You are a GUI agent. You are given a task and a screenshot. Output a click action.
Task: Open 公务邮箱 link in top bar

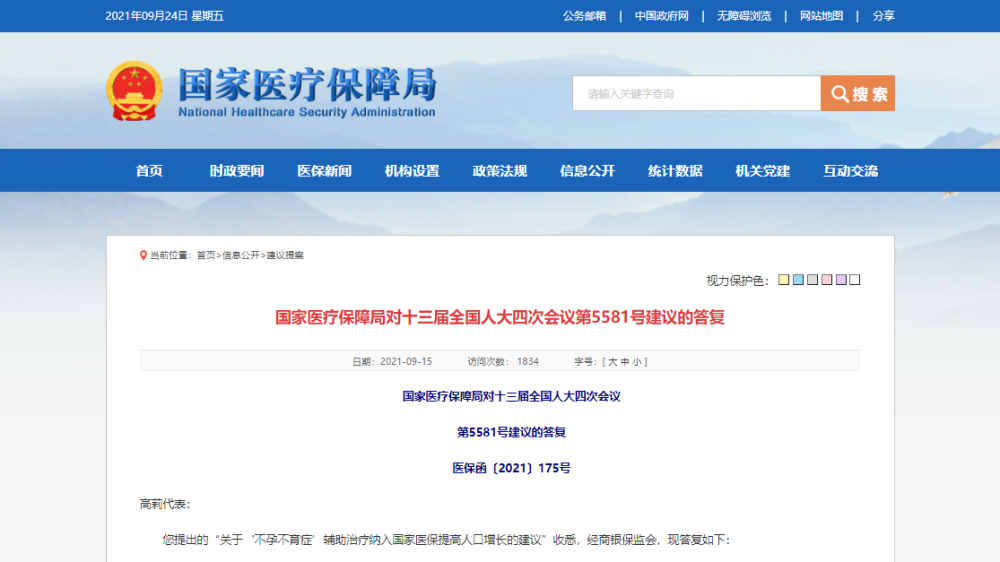[x=584, y=16]
